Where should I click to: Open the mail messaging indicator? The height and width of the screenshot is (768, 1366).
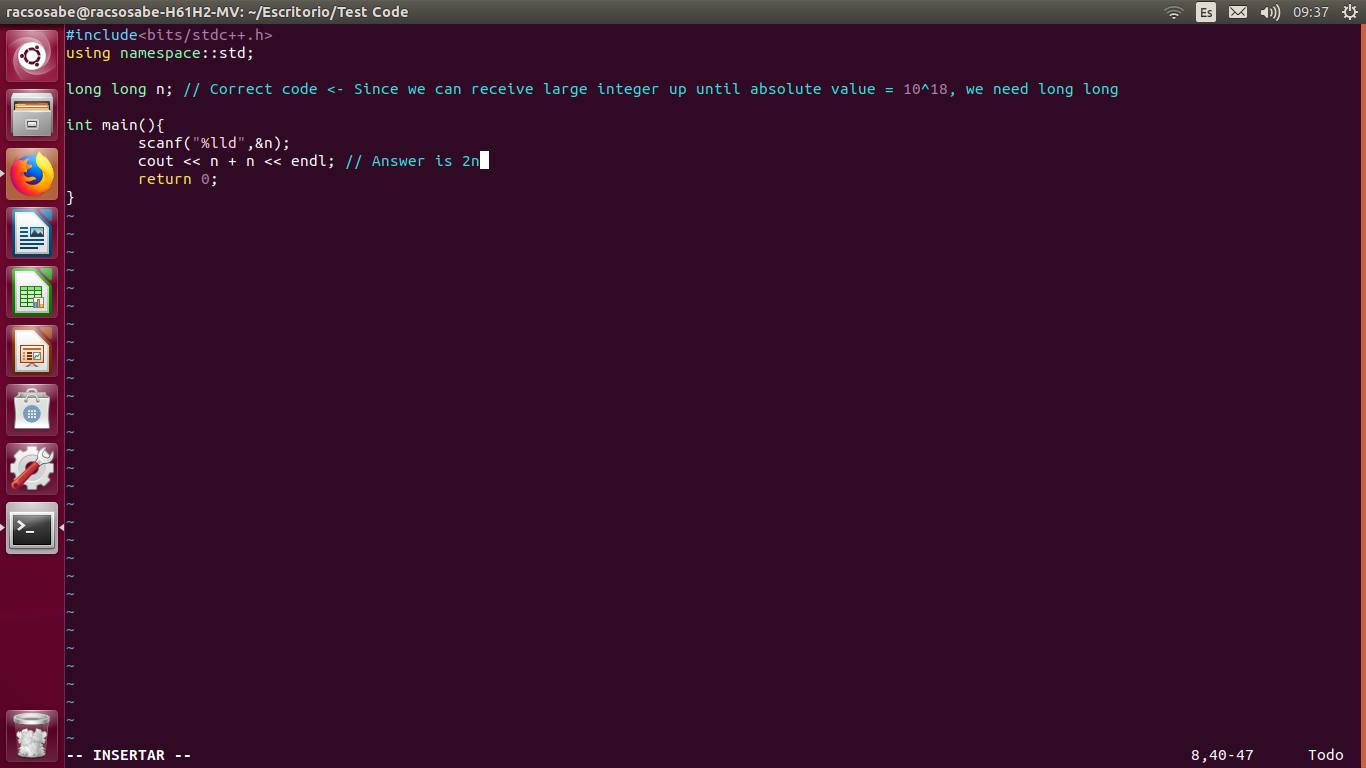tap(1238, 12)
